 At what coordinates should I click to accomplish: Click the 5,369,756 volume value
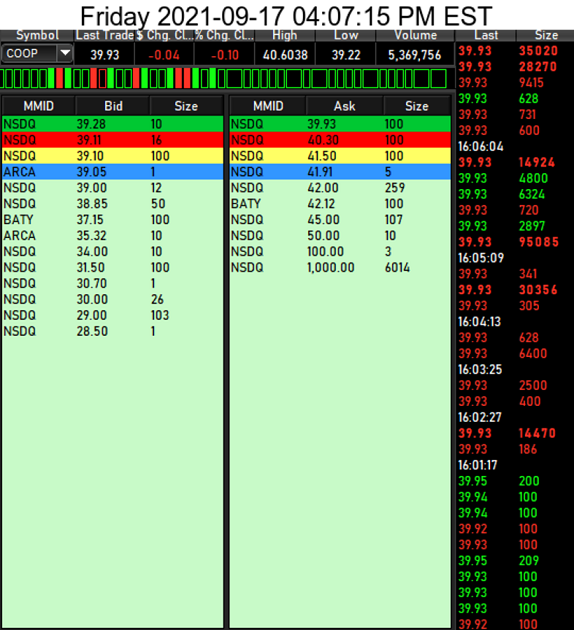pyautogui.click(x=415, y=55)
